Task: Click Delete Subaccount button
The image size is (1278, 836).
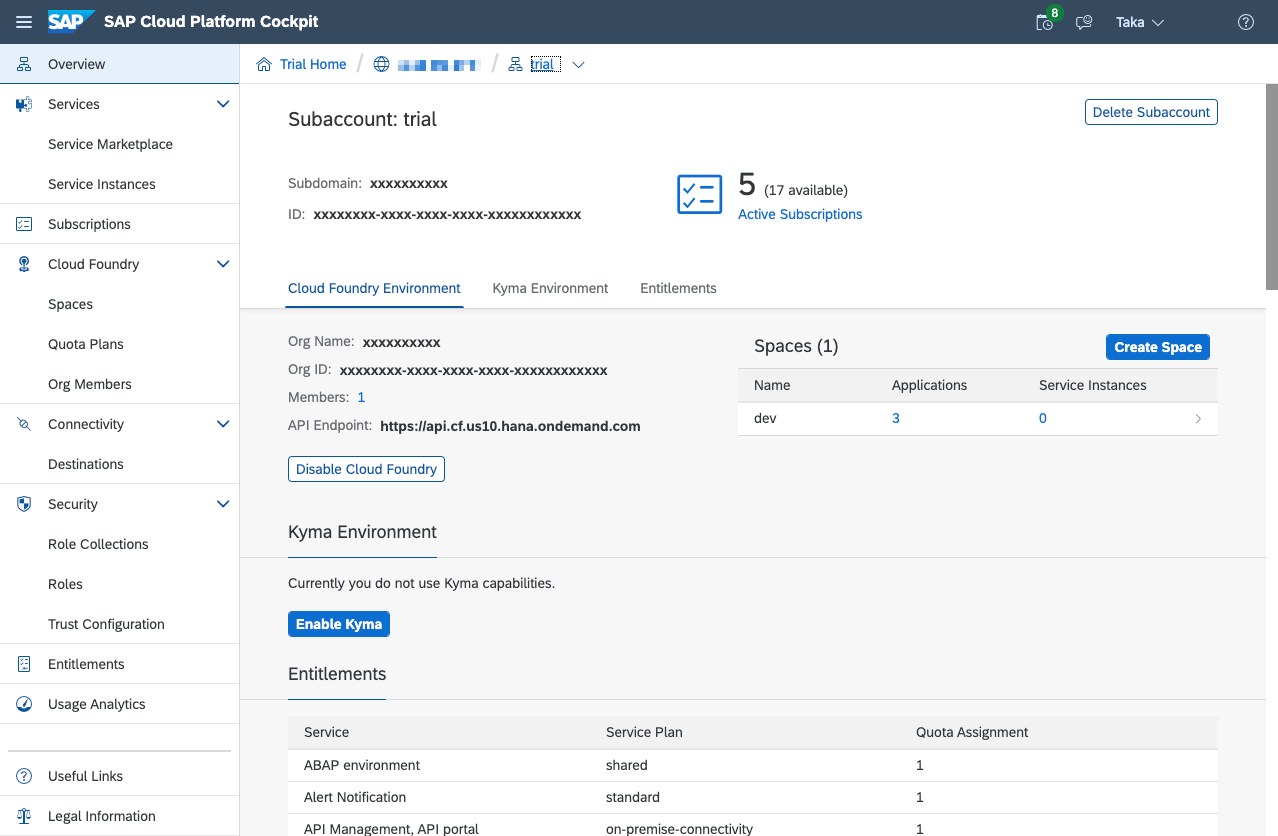Action: 1151,112
